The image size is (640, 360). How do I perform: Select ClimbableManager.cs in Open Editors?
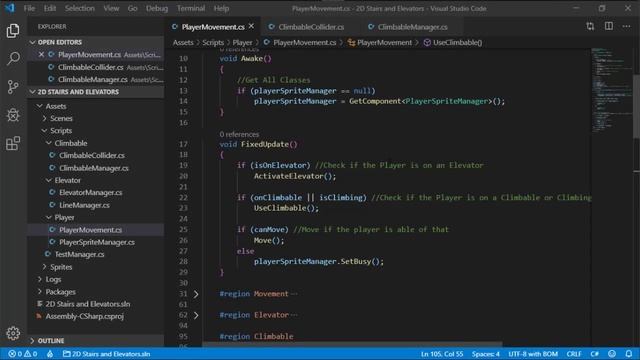pyautogui.click(x=96, y=79)
